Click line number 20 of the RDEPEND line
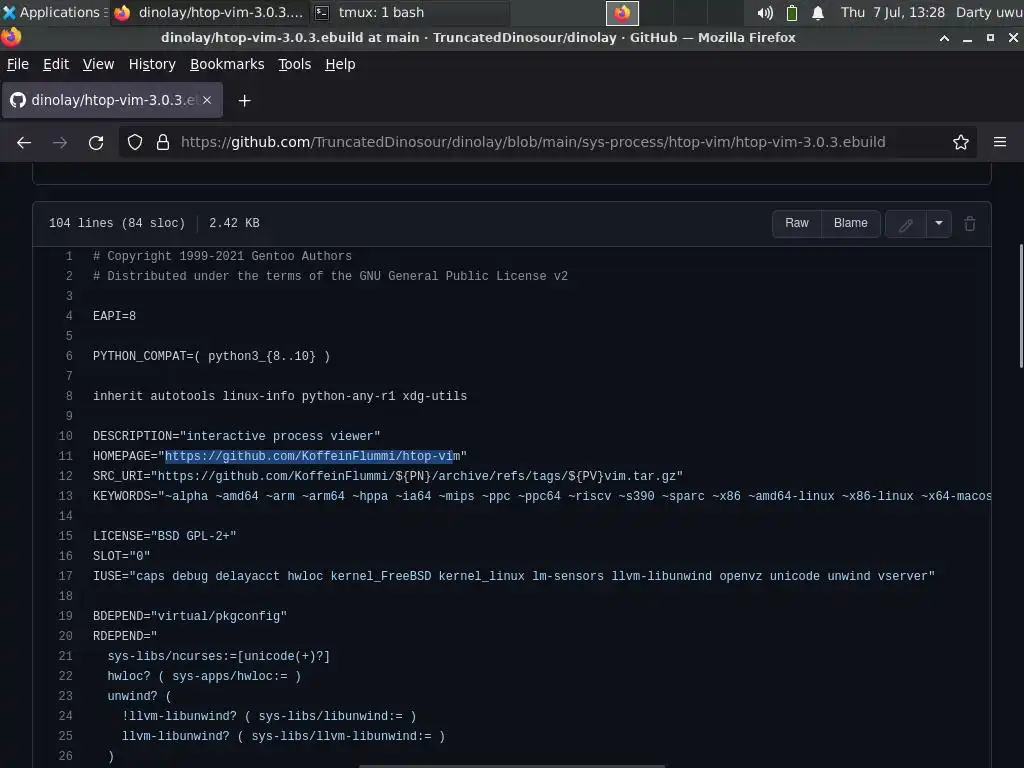The image size is (1024, 768). click(65, 636)
